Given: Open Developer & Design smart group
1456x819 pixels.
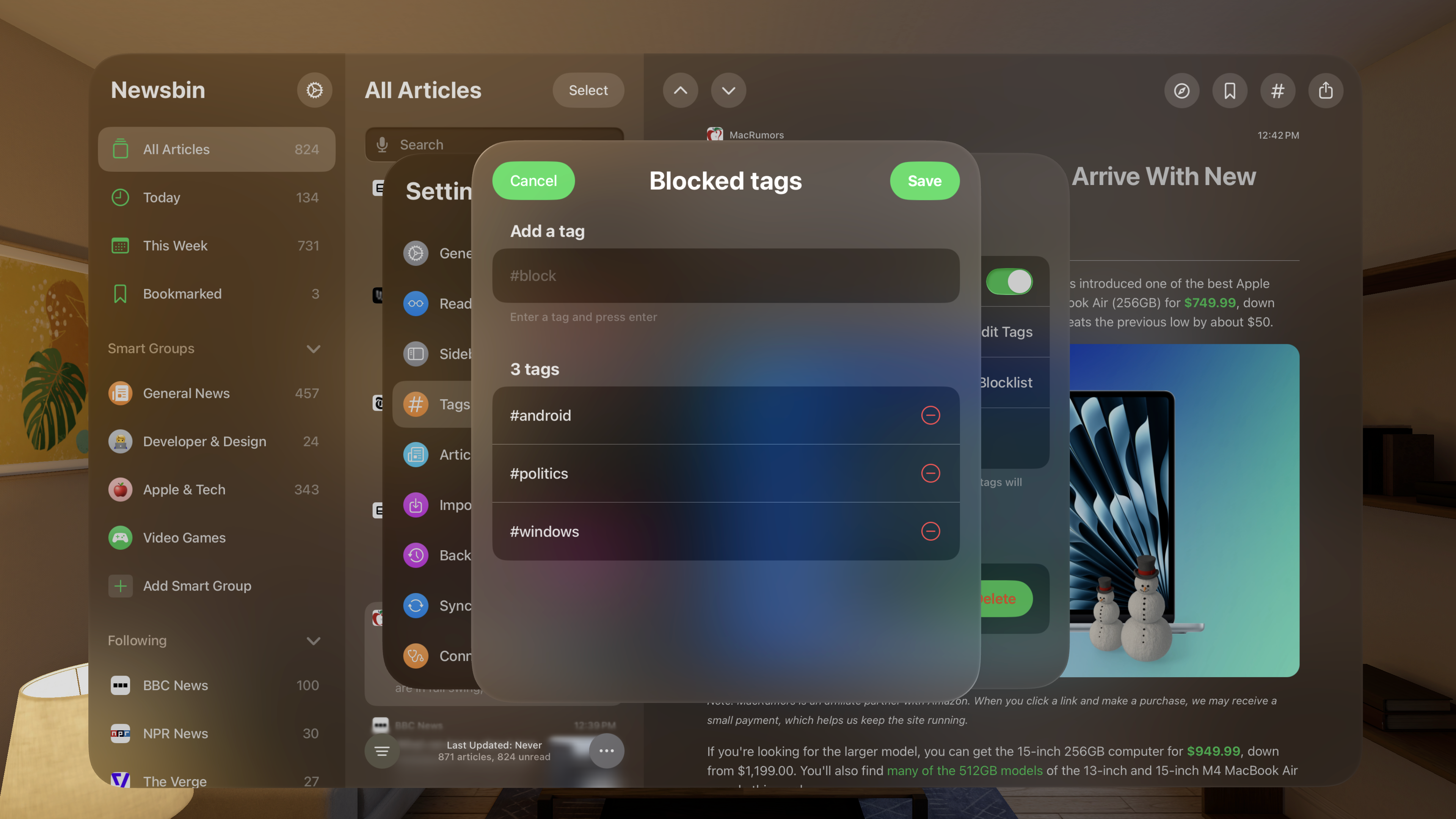Looking at the screenshot, I should (x=217, y=441).
